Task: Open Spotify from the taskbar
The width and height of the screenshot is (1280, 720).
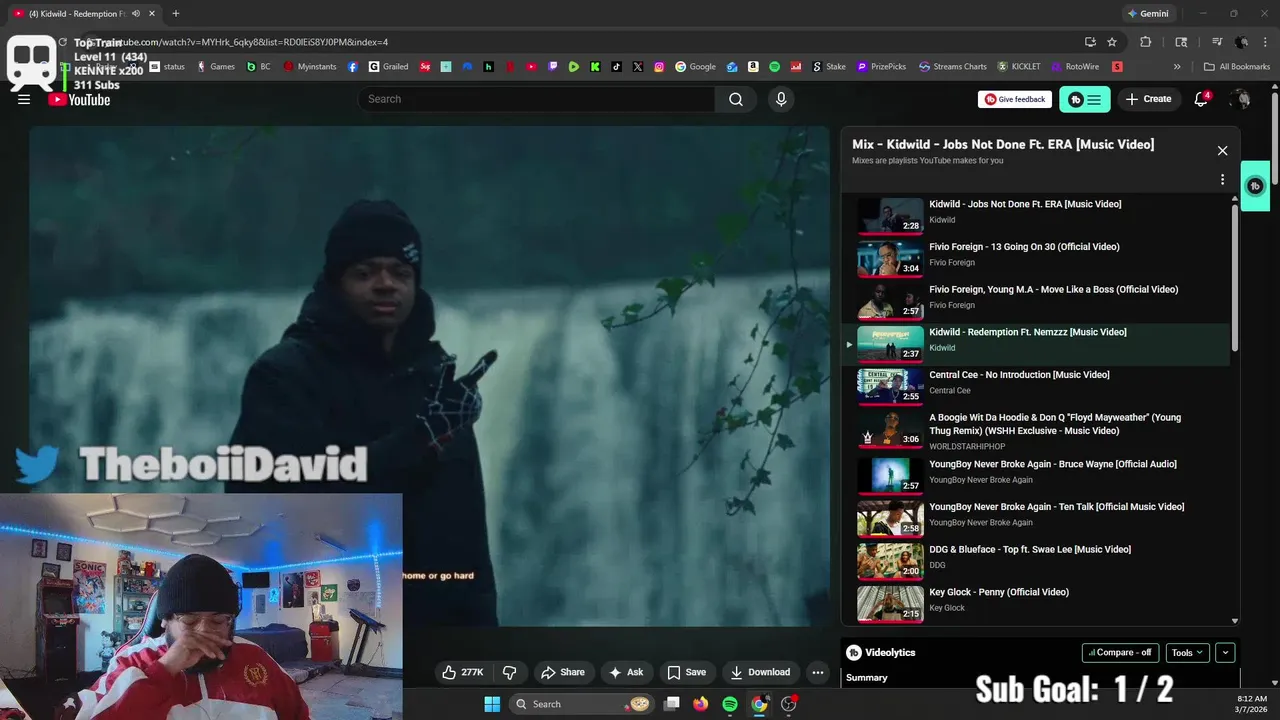Action: (730, 704)
